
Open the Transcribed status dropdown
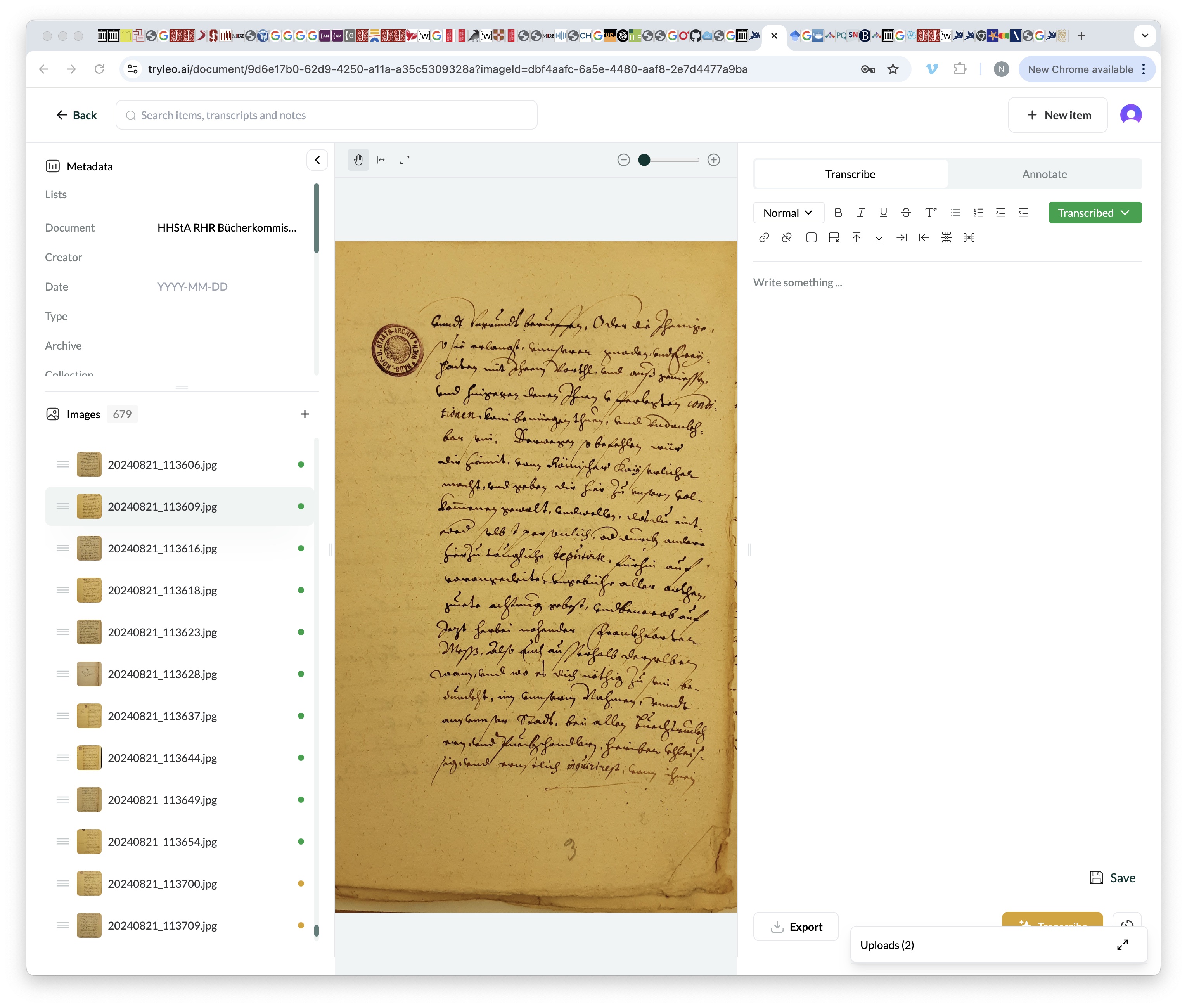pos(1094,213)
